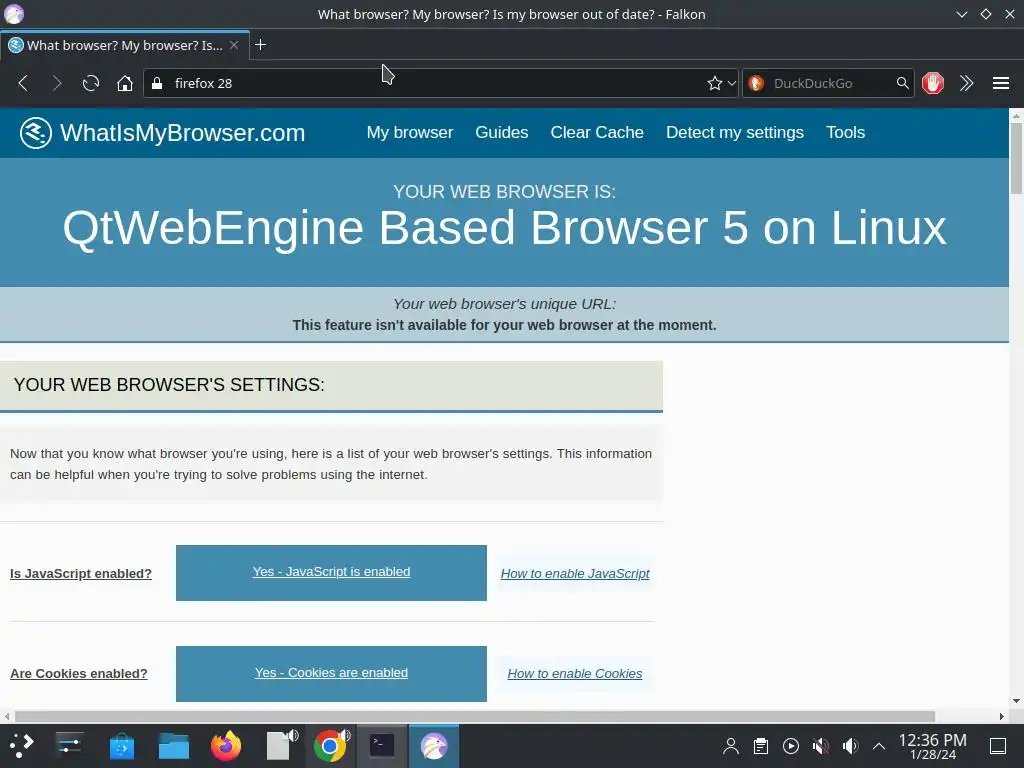Click Falkon icon in the title bar

14,14
